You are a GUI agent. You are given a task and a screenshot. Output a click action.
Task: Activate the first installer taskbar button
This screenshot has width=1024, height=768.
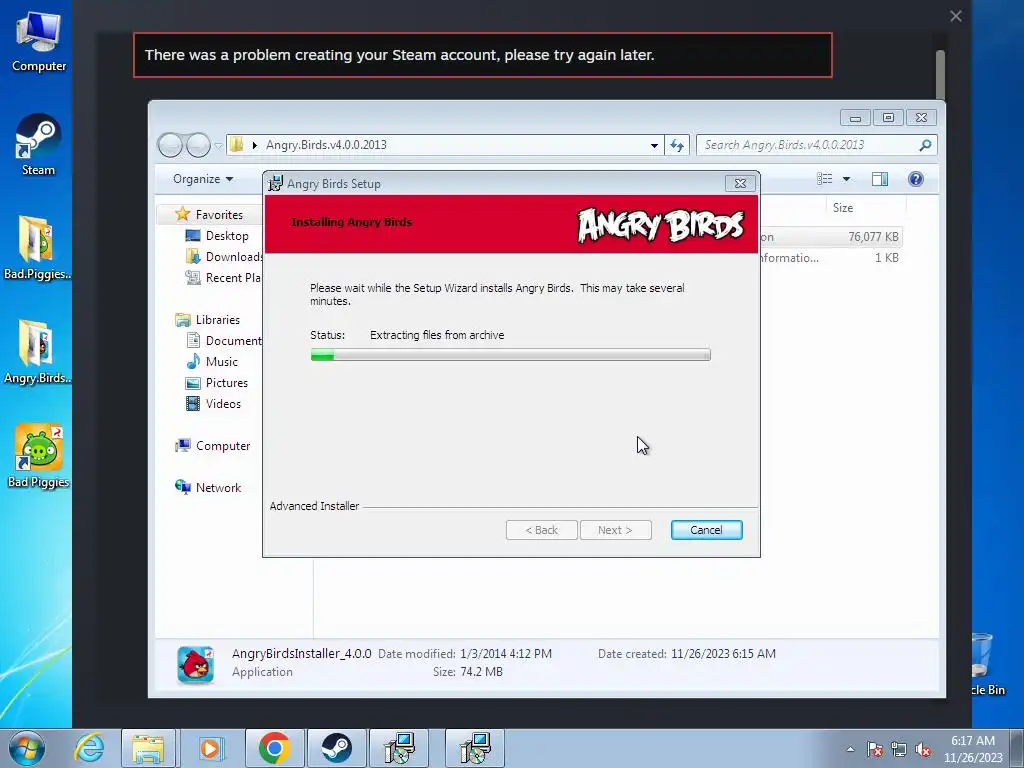pos(399,748)
